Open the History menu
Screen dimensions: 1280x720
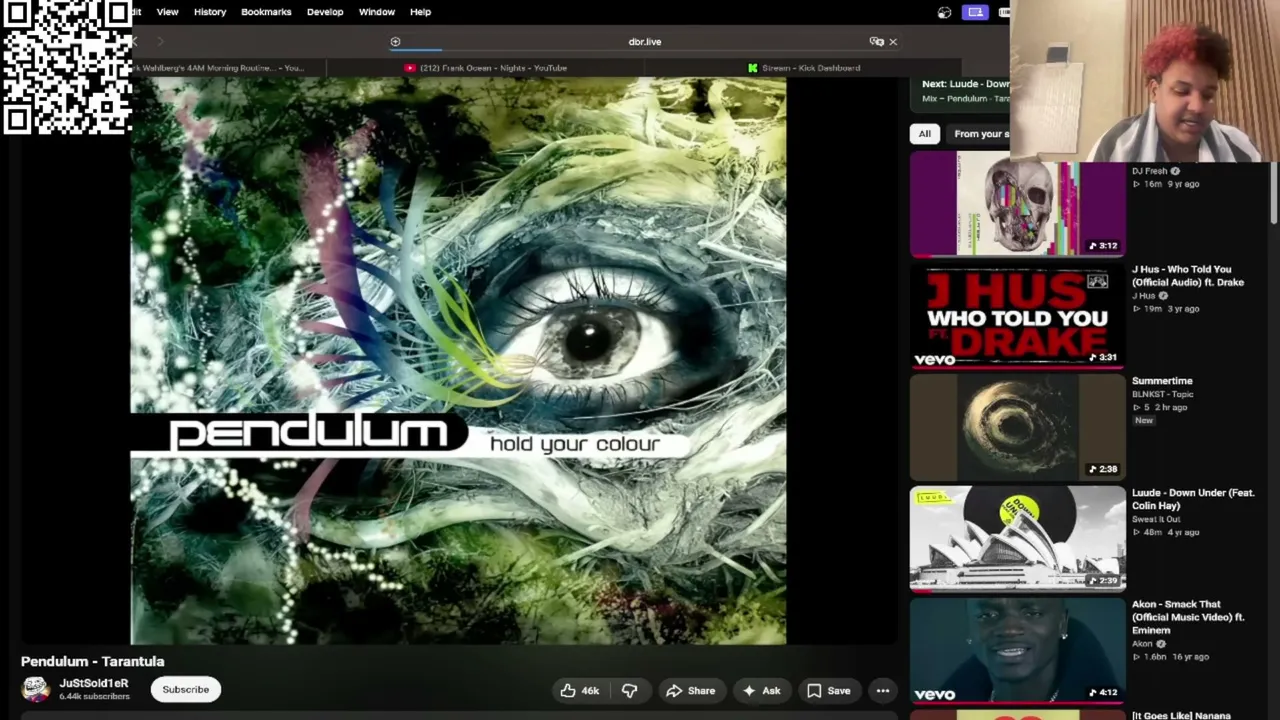(x=210, y=12)
